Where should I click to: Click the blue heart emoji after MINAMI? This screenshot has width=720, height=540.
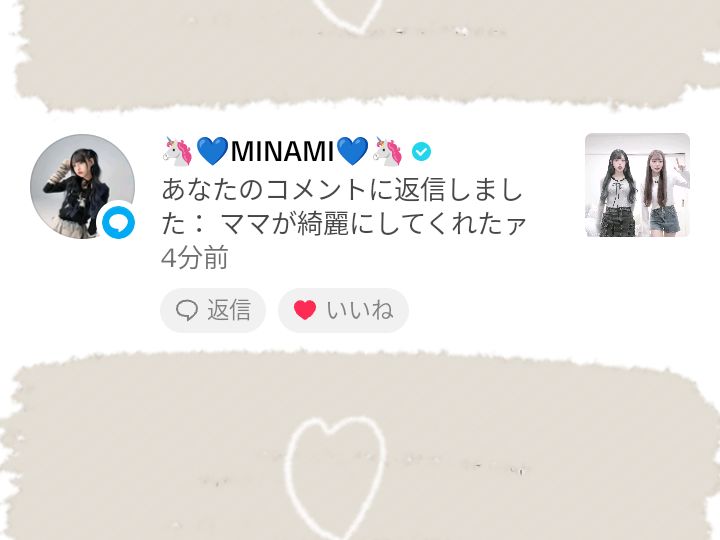352,151
